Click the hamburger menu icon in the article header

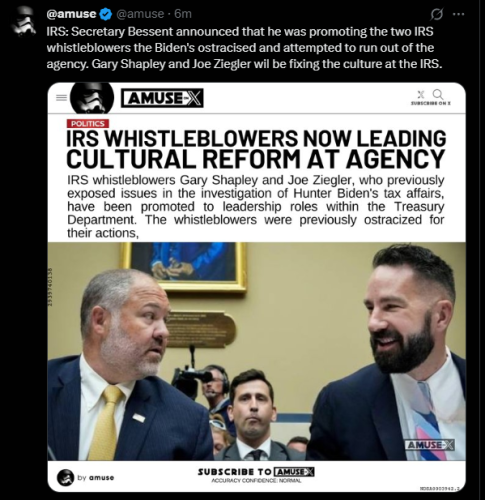(x=61, y=98)
